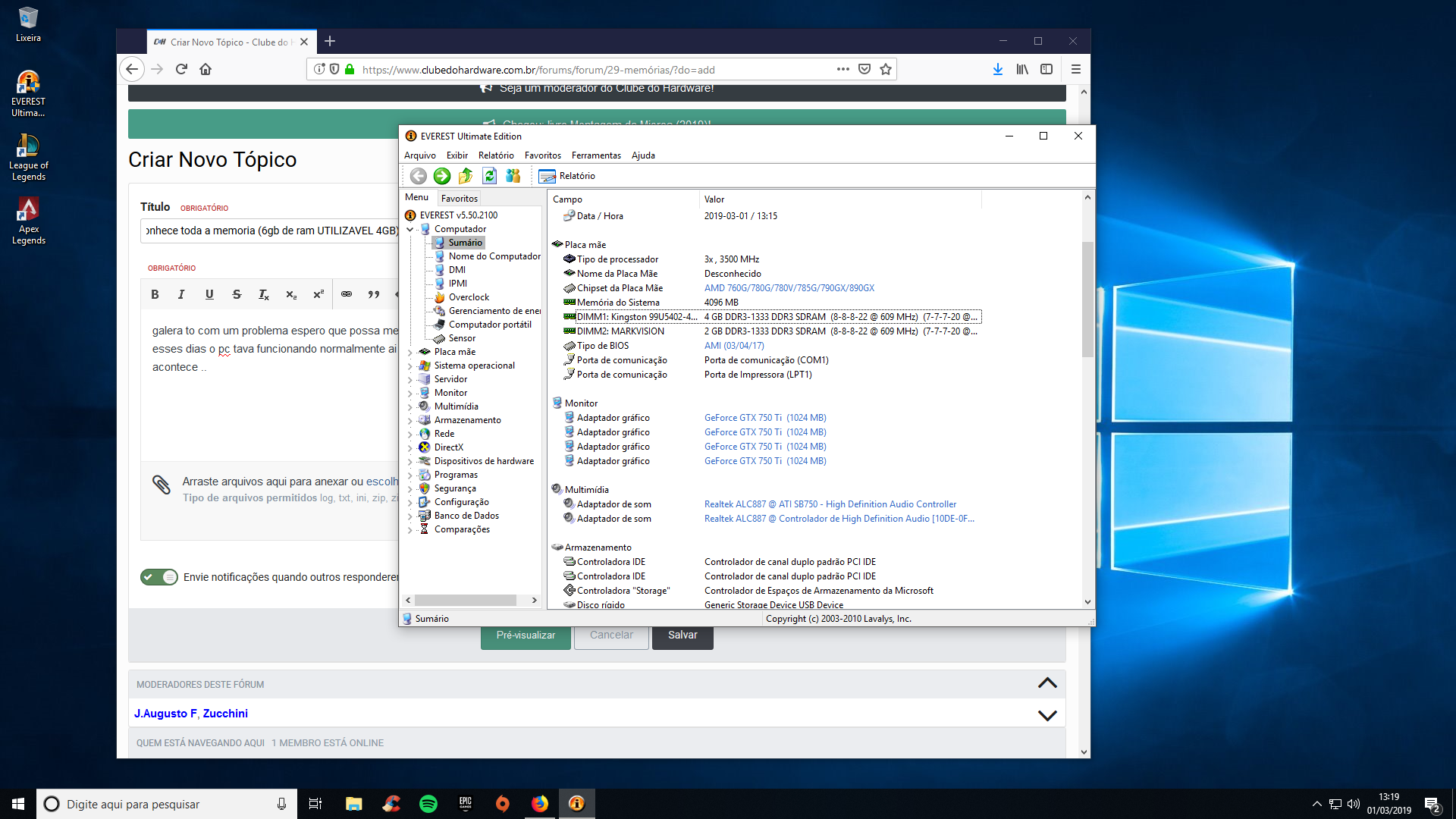1456x819 pixels.
Task: Click Cancelar button
Action: pos(611,635)
